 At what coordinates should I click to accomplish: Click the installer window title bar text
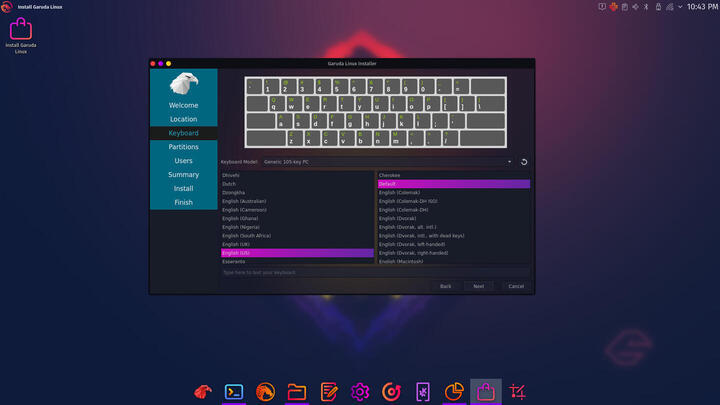tap(352, 63)
